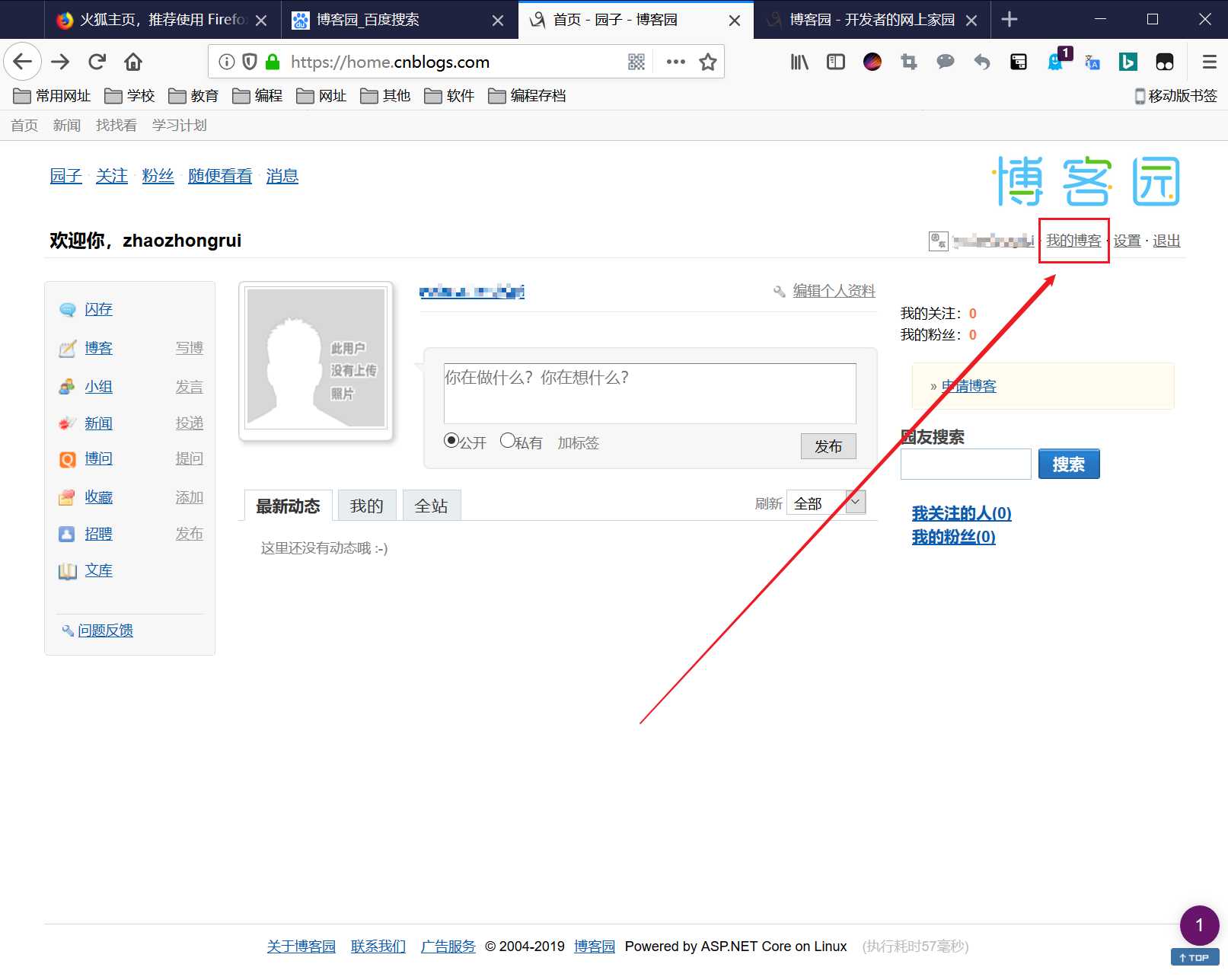
Task: Open Firefox hamburger menu
Action: click(x=1210, y=62)
